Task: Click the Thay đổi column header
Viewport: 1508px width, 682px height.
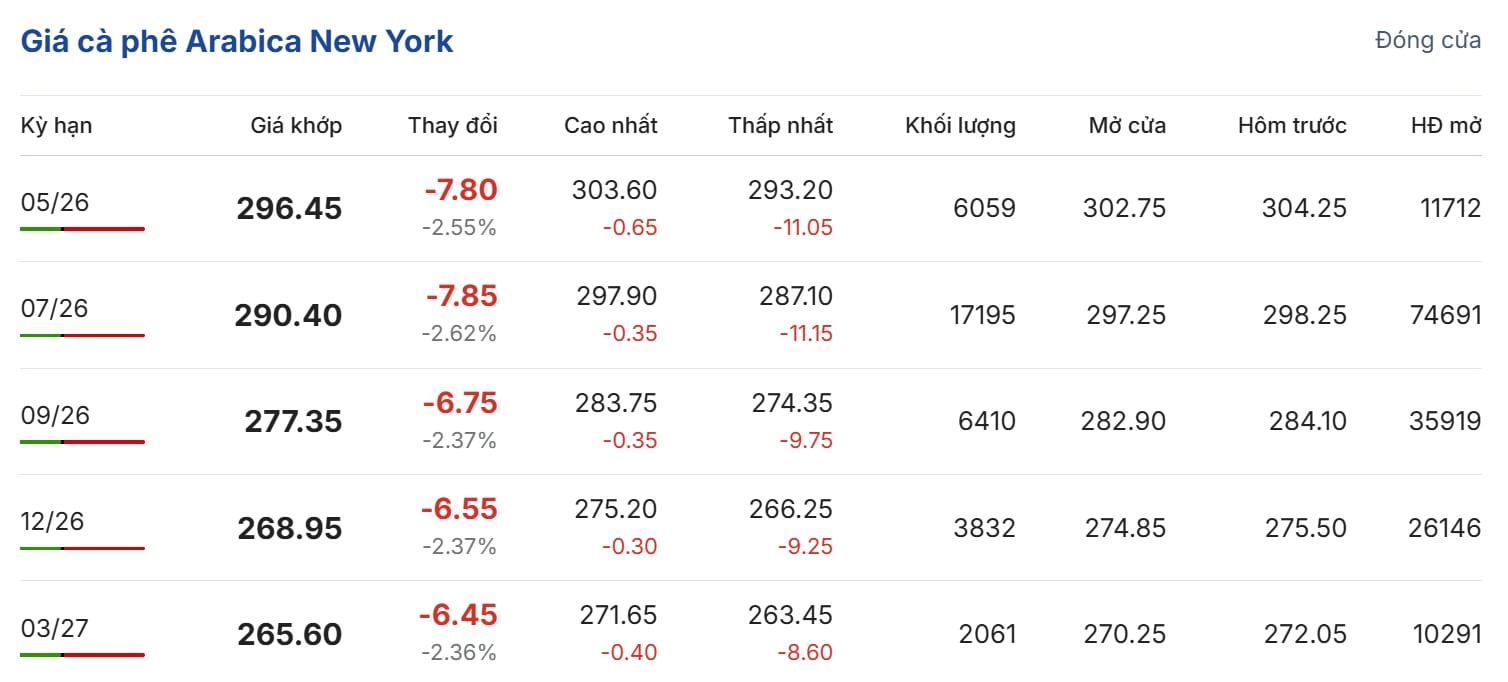Action: pyautogui.click(x=452, y=126)
